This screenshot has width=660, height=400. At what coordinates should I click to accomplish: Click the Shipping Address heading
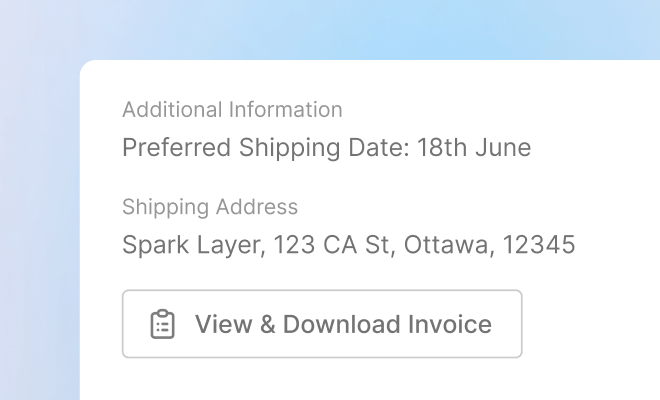(210, 207)
